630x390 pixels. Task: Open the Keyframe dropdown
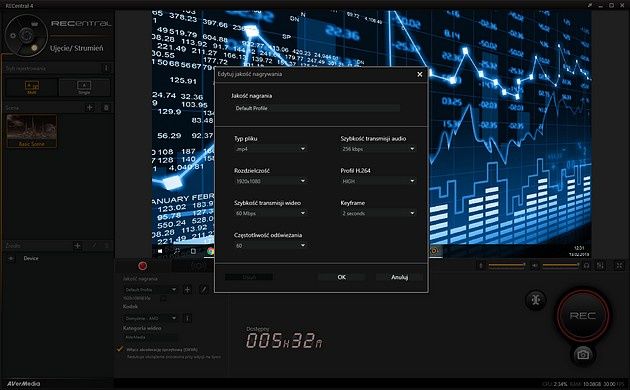pos(378,213)
